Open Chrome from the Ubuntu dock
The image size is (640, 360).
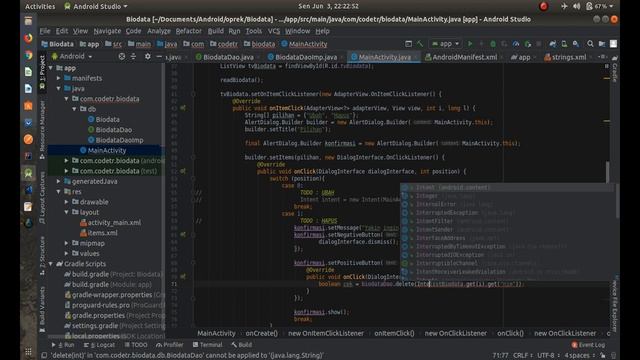[x=28, y=55]
